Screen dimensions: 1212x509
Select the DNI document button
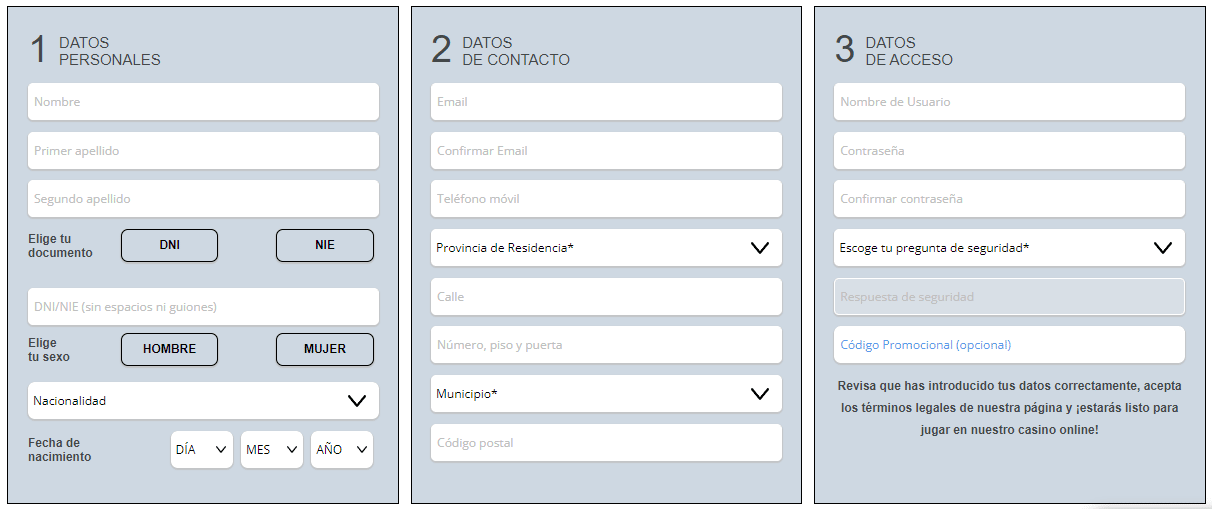point(169,246)
